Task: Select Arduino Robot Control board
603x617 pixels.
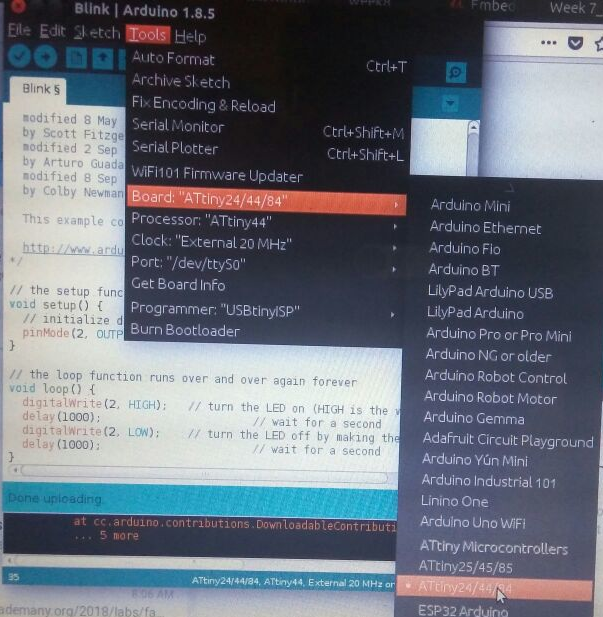Action: pyautogui.click(x=496, y=377)
